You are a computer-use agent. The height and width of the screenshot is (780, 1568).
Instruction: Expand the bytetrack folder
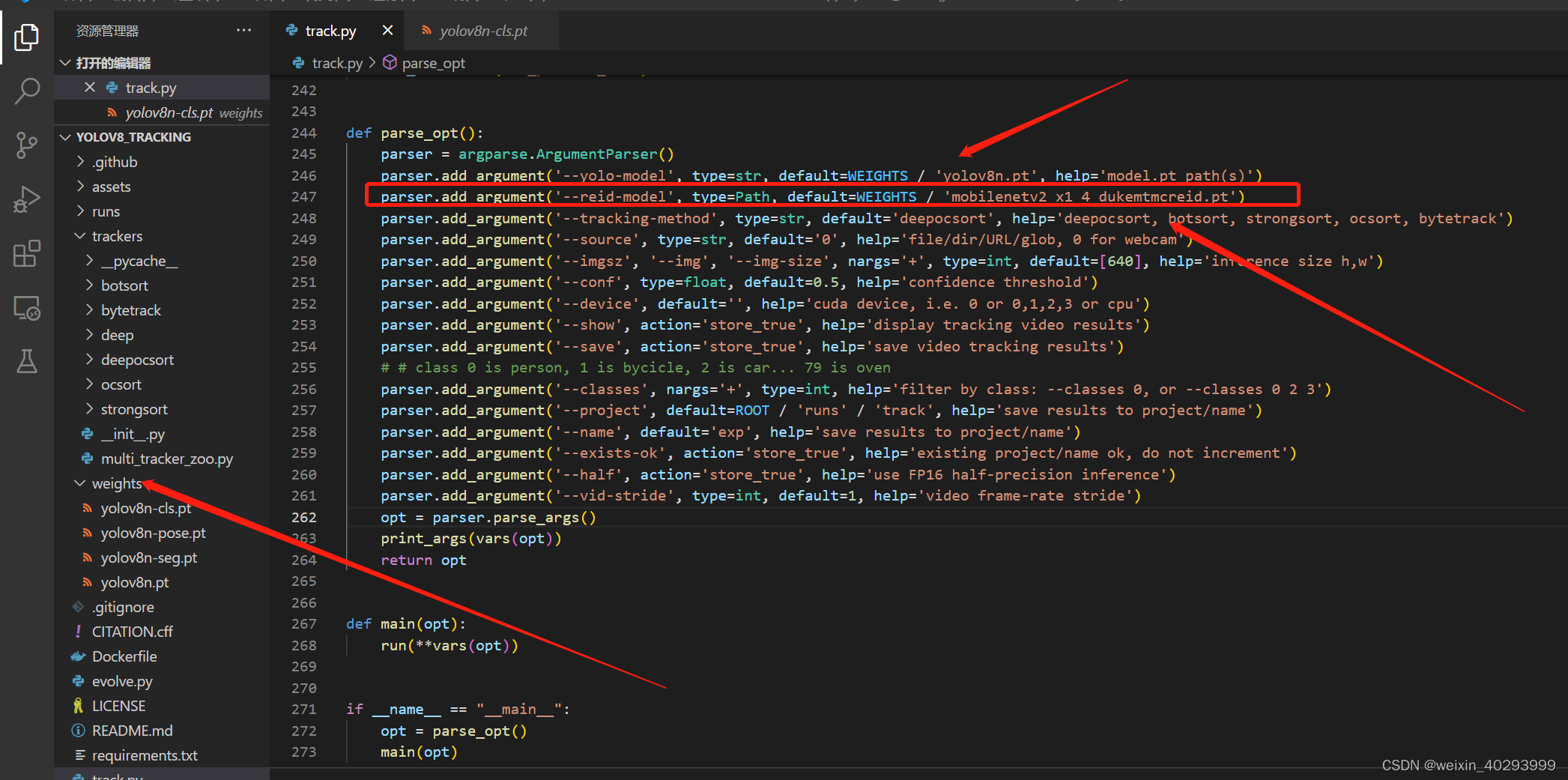click(131, 310)
